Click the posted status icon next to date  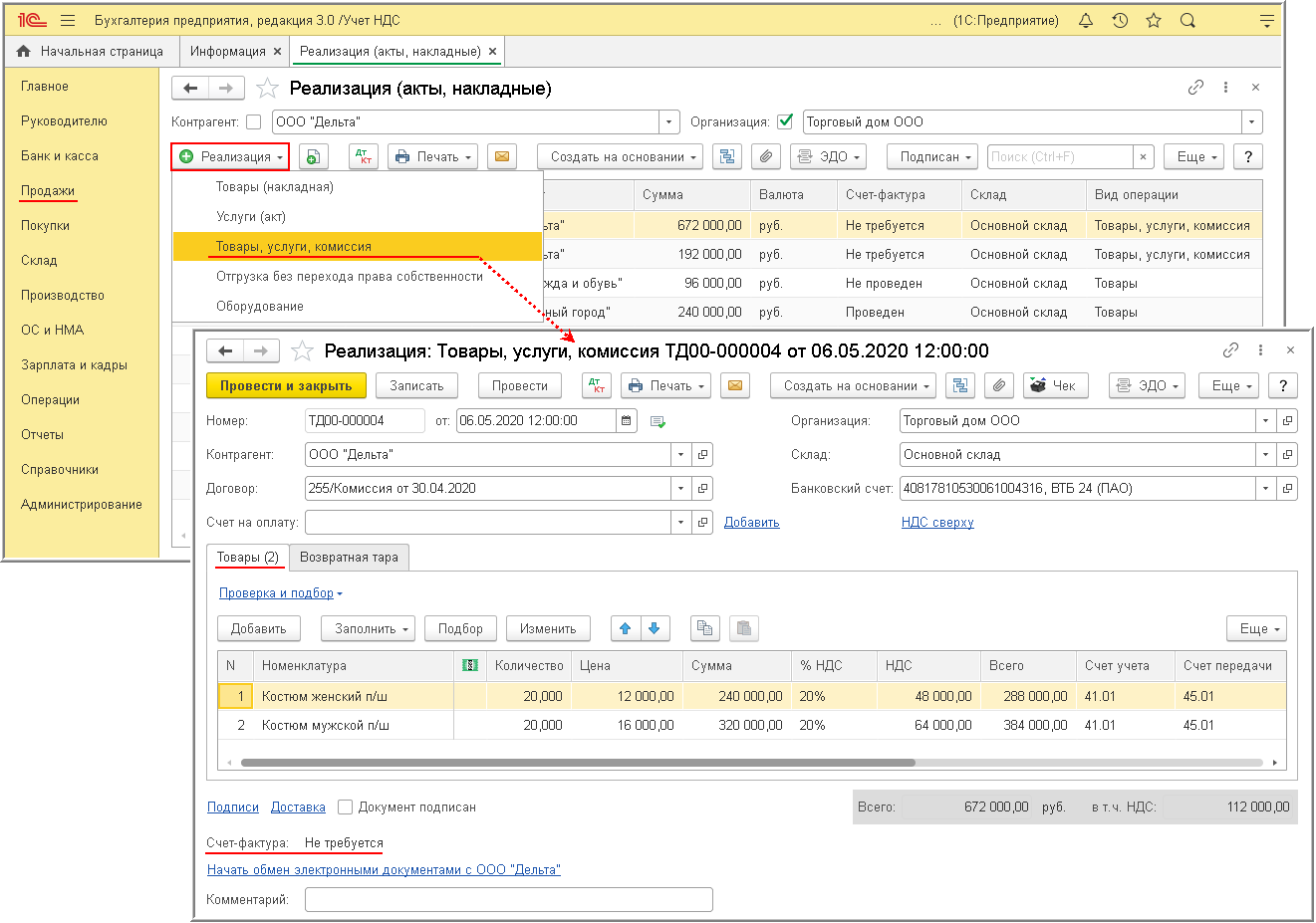pyautogui.click(x=658, y=422)
